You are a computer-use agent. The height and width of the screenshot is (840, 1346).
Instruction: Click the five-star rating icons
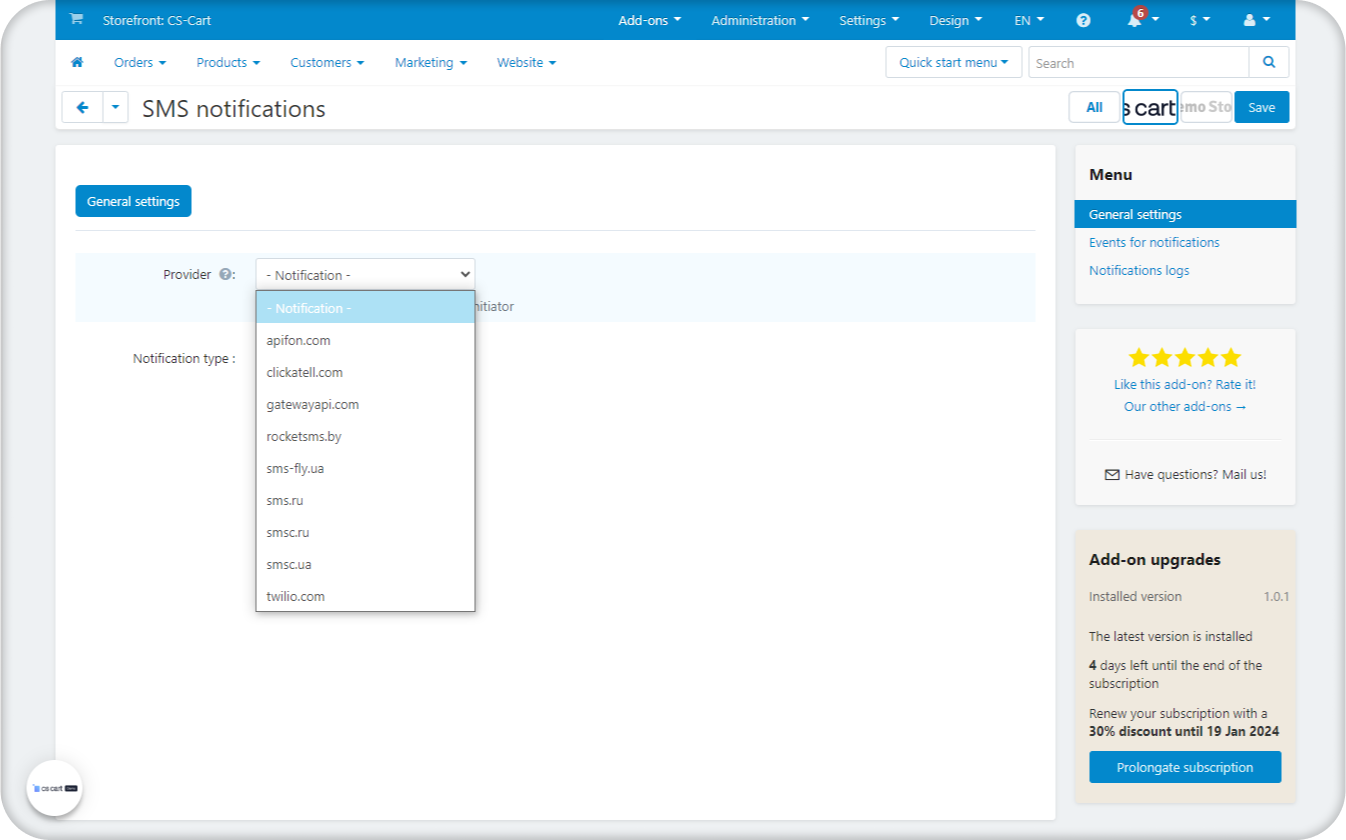1184,357
